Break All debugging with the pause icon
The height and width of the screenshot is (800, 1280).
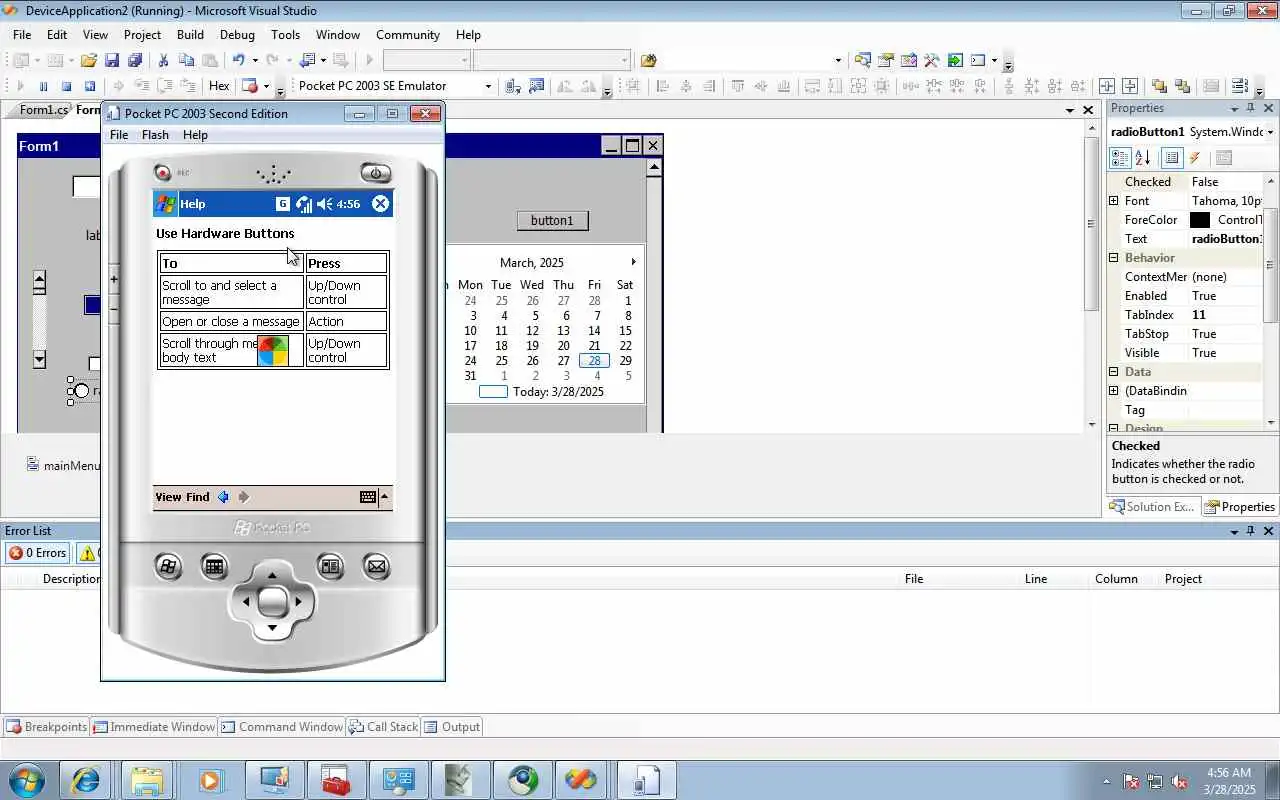click(x=43, y=86)
